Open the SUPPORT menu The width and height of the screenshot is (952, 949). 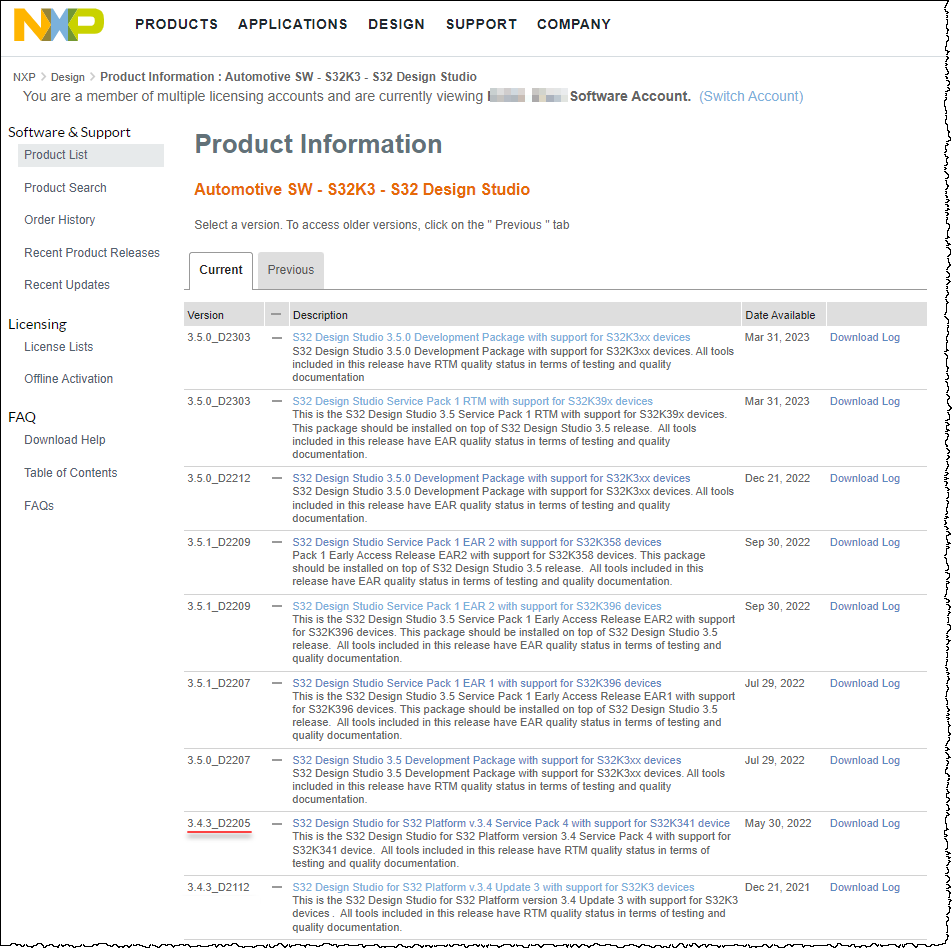pyautogui.click(x=481, y=24)
